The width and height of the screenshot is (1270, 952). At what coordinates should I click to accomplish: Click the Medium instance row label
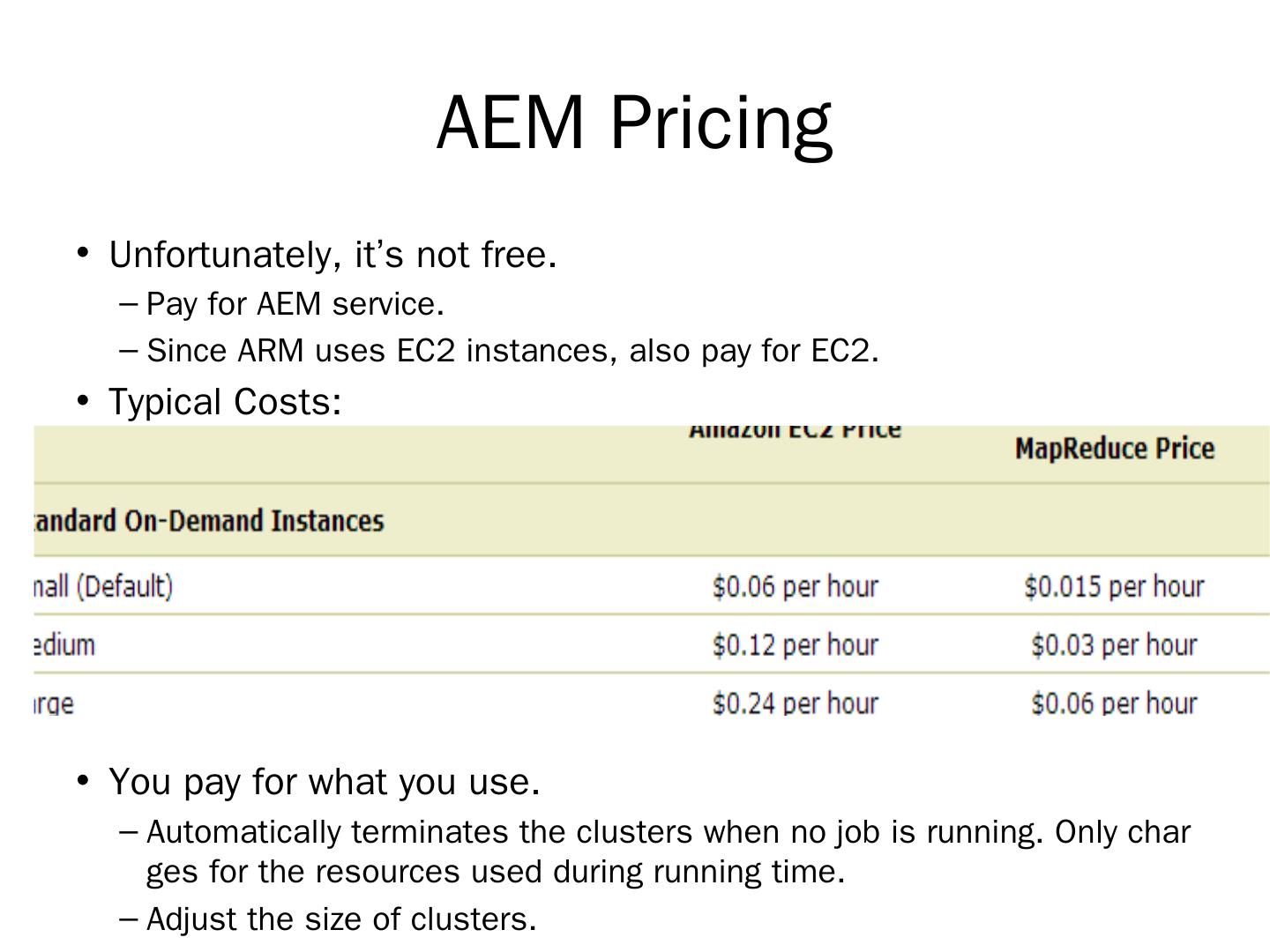coord(64,645)
